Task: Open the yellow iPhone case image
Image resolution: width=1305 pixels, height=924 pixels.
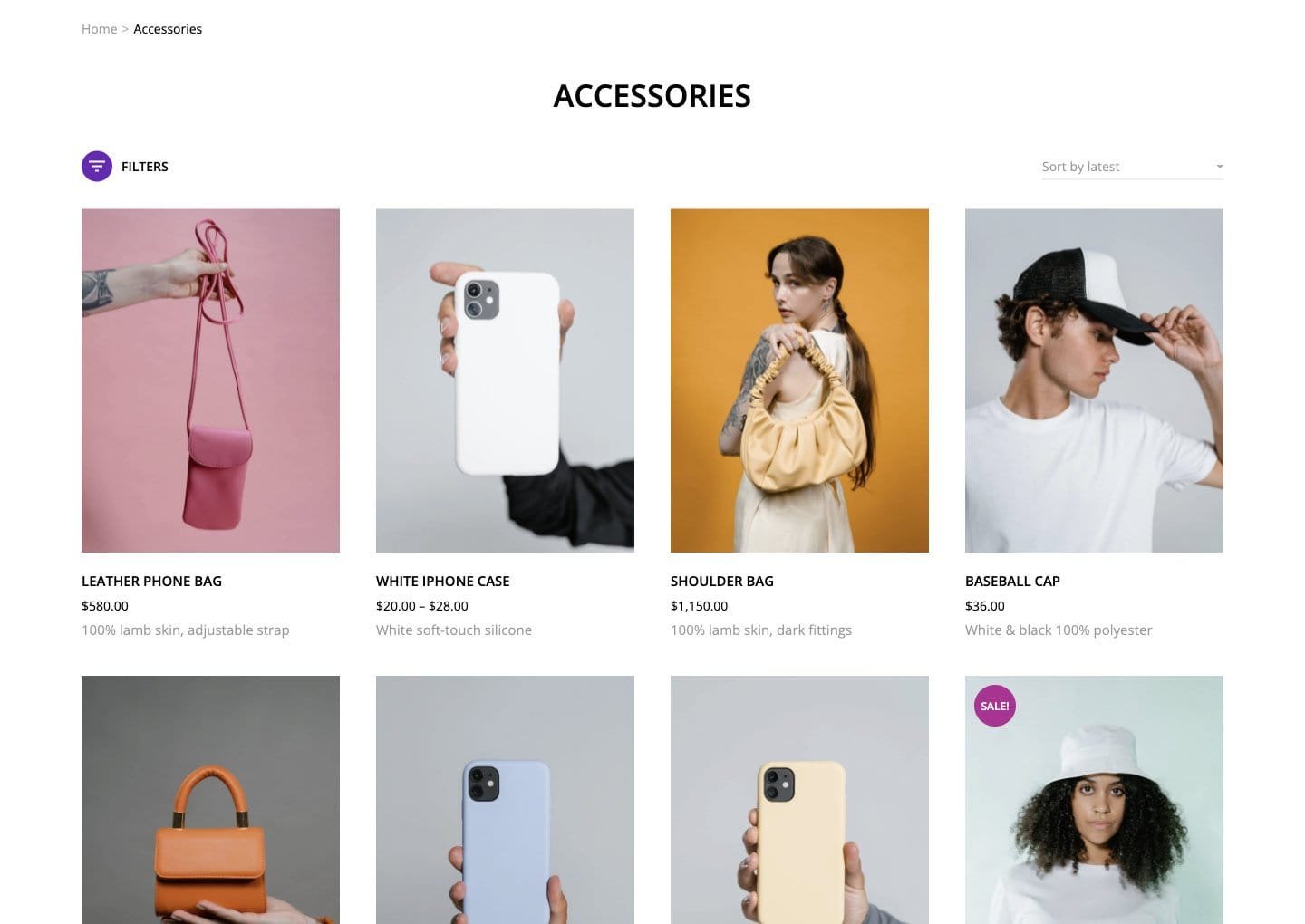Action: tap(799, 800)
